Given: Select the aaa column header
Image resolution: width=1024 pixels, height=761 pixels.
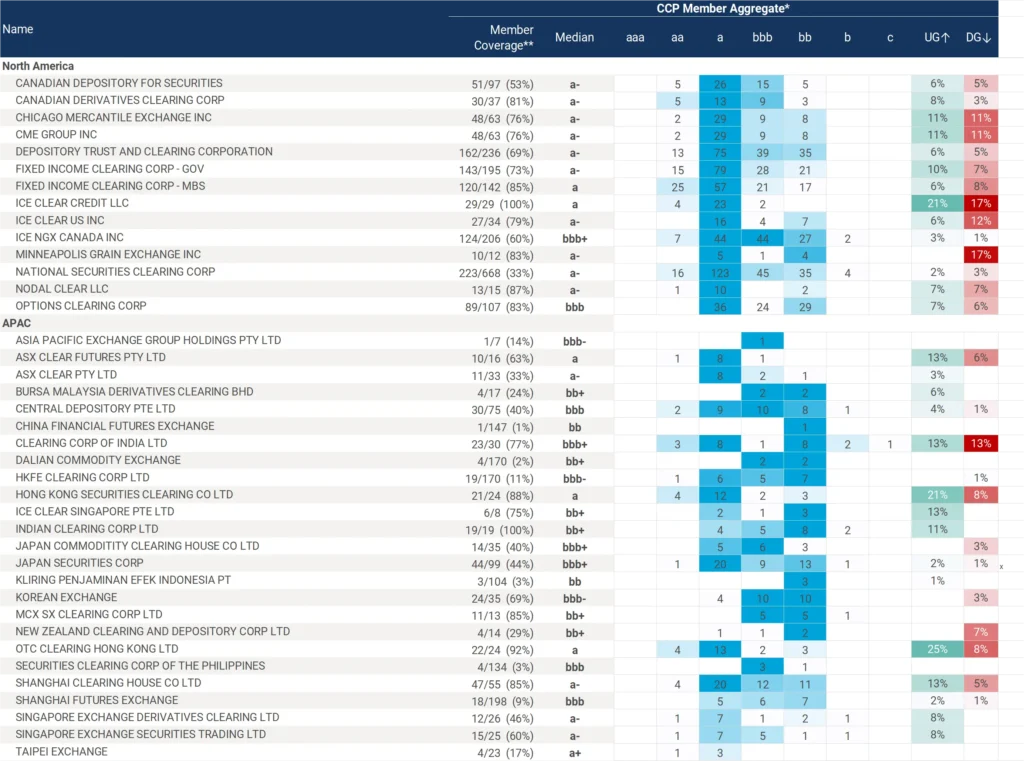Looking at the screenshot, I should (x=635, y=37).
